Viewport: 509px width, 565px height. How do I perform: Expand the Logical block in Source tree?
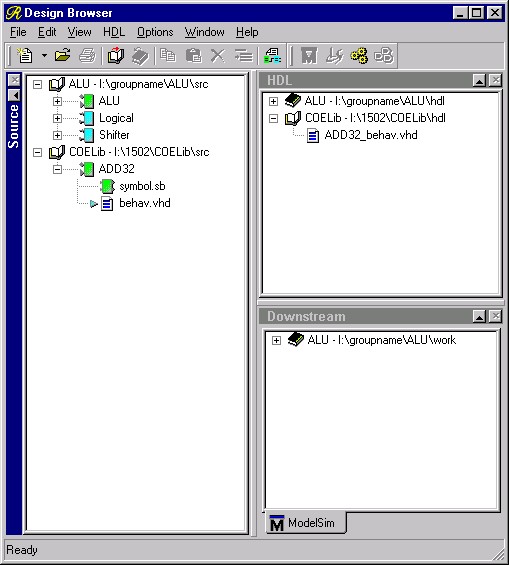(57, 118)
